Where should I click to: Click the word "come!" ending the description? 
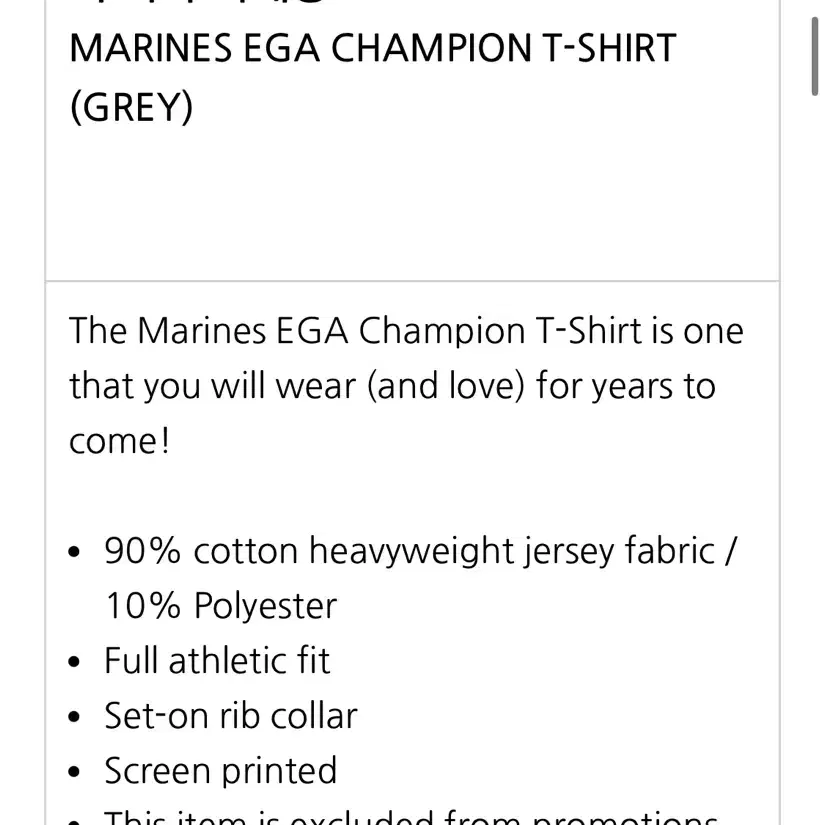click(119, 441)
